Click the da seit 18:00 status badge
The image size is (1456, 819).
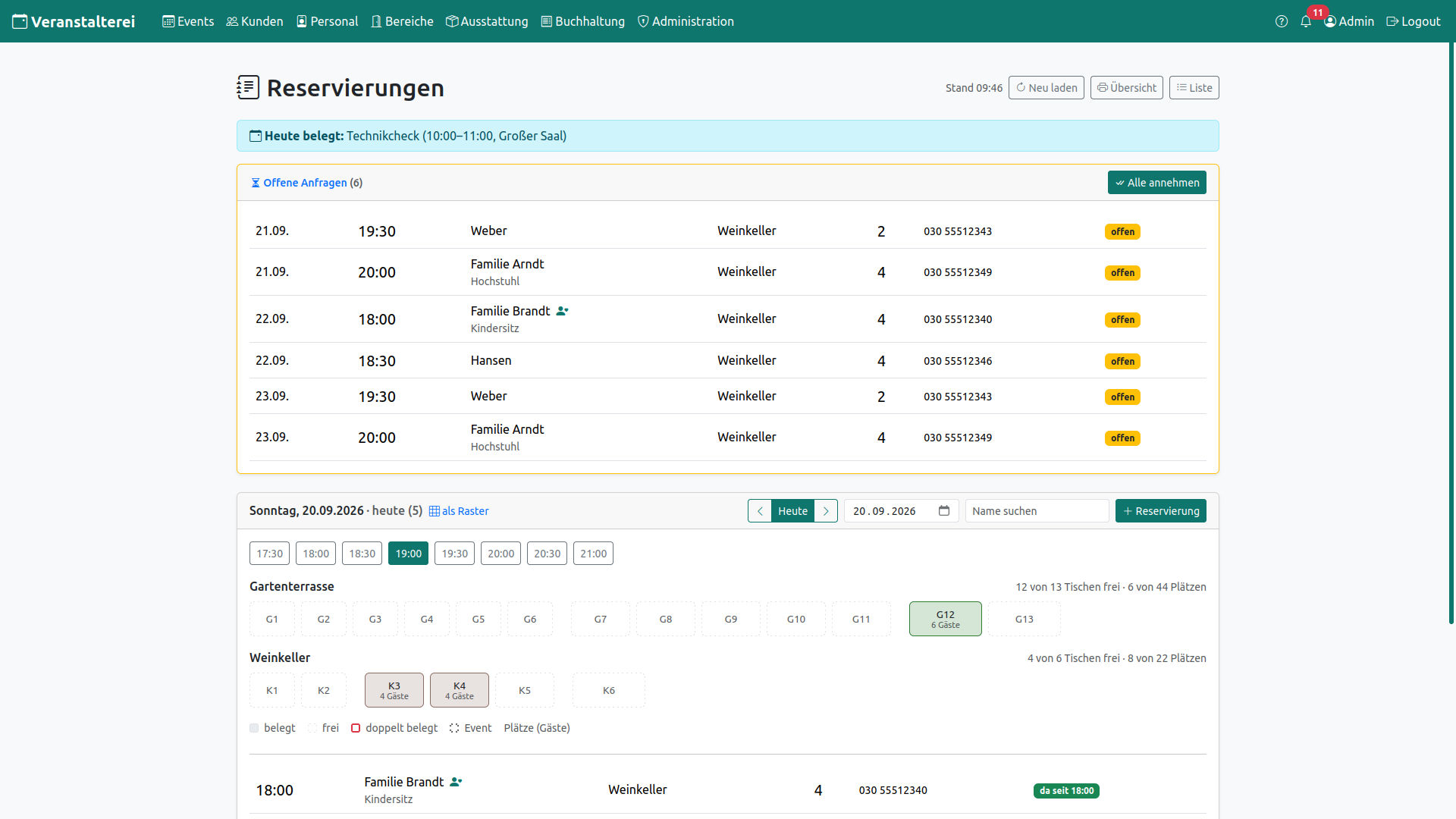click(x=1066, y=791)
